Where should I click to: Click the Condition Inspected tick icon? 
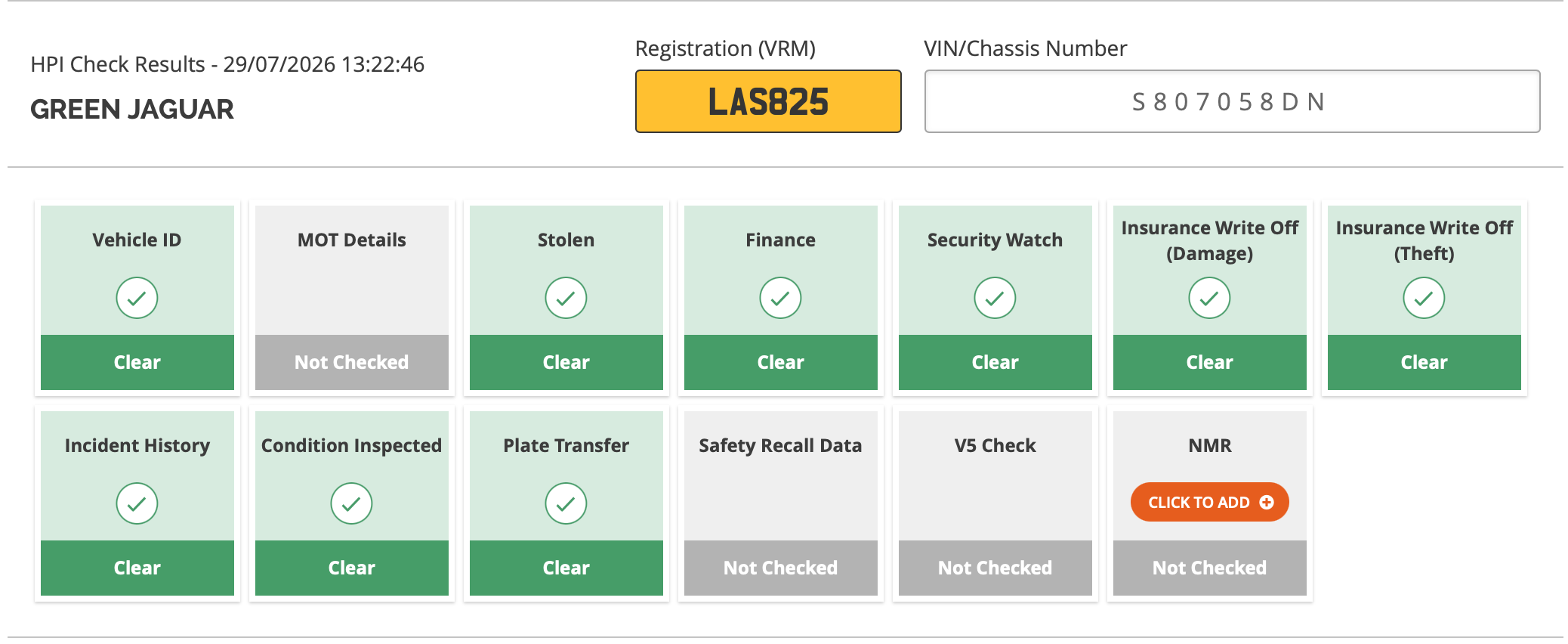click(351, 503)
